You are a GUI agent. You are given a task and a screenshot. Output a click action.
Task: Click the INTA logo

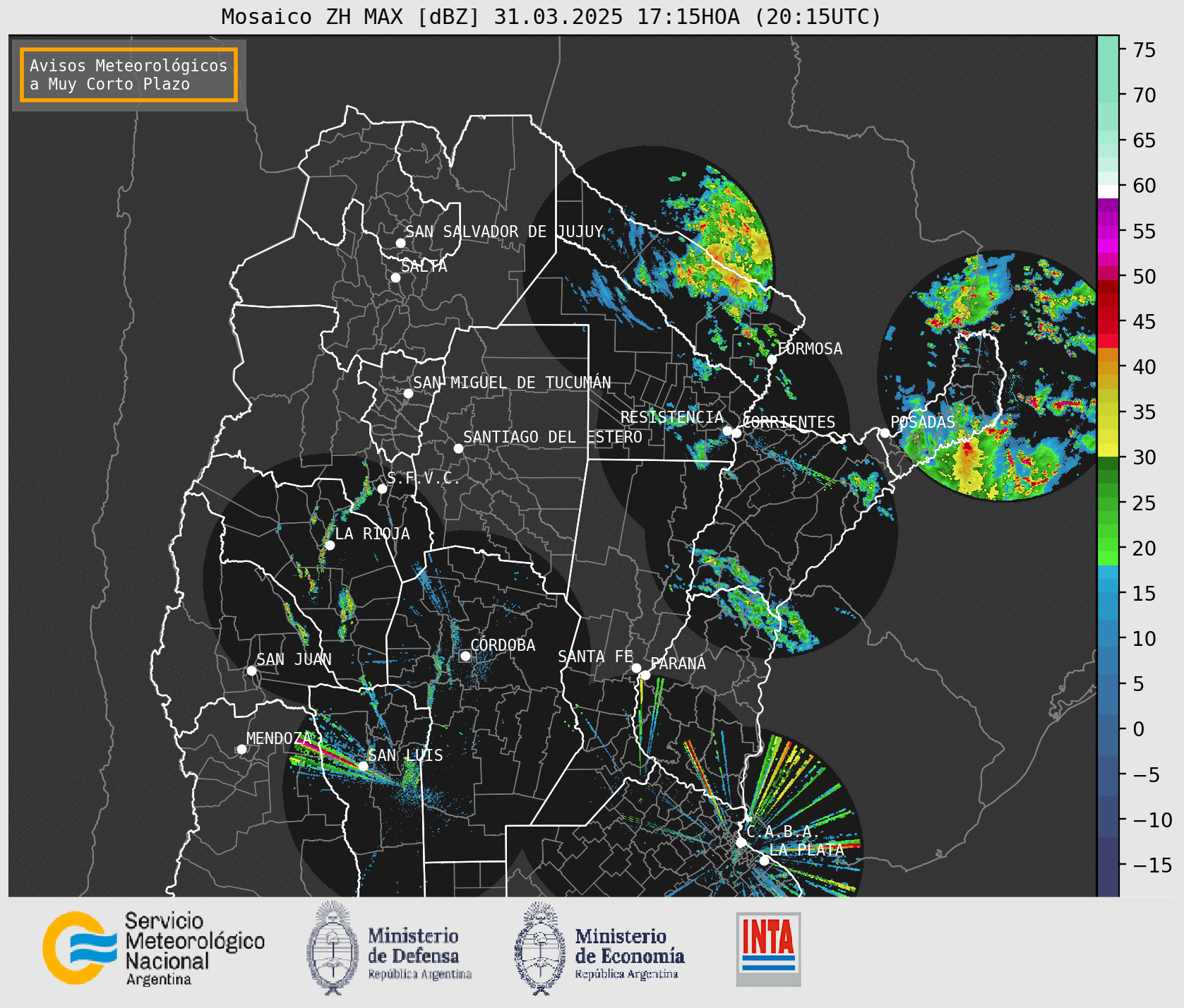point(768,949)
